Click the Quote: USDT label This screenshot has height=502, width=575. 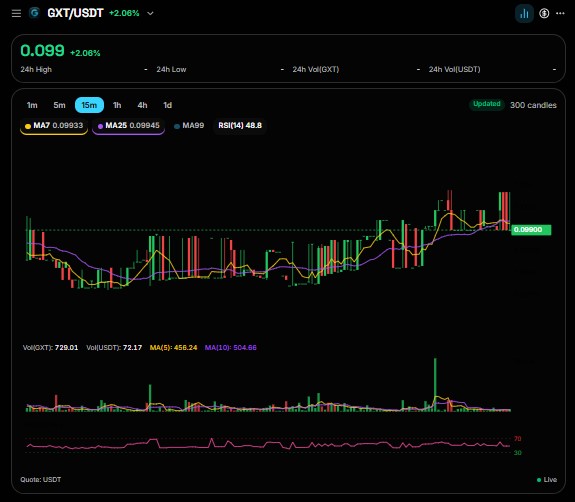tap(41, 480)
